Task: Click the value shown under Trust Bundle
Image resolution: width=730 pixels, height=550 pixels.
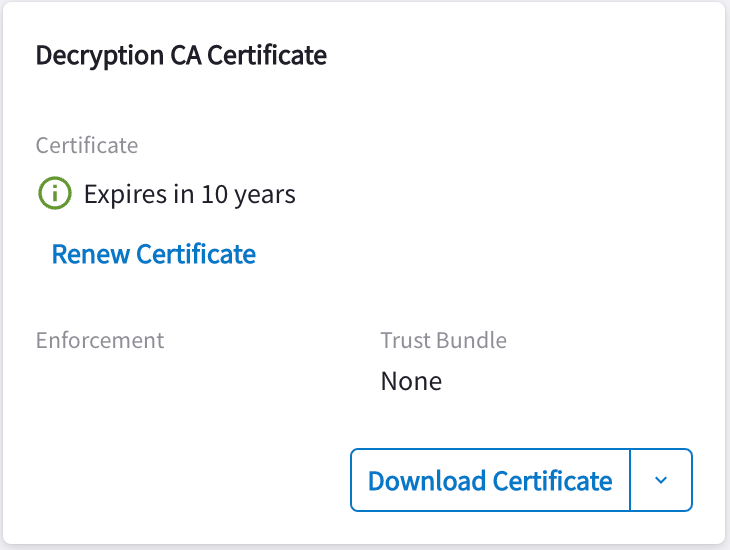Action: 411,381
